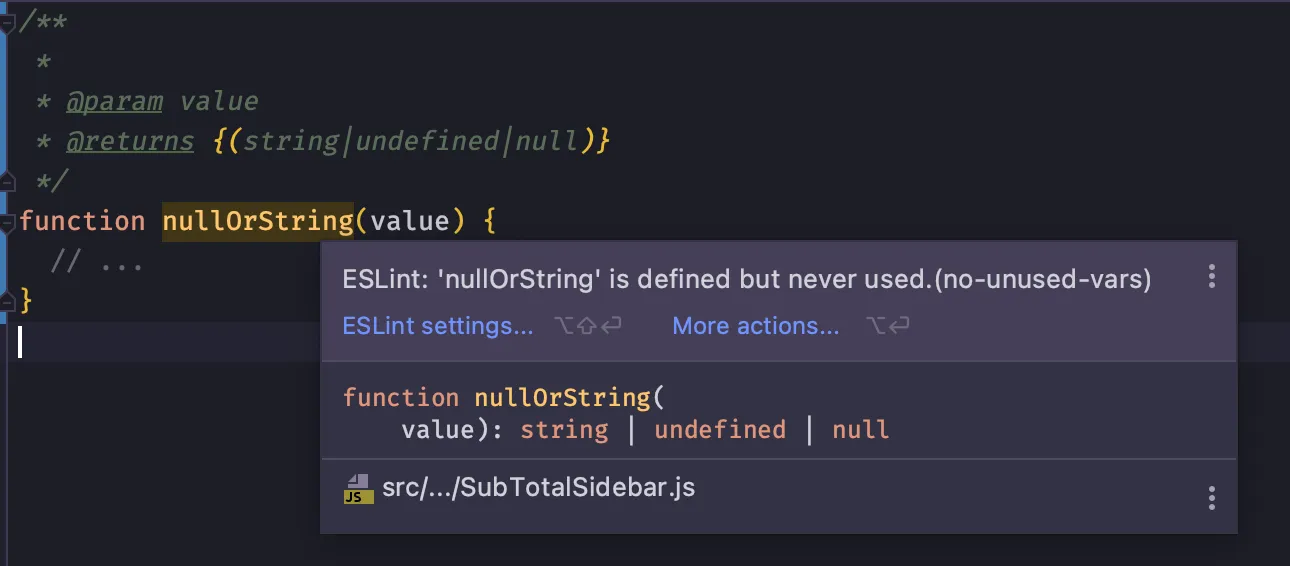Click the {(string|undefined|null)} type annotation in the JSDoc
Viewport: 1290px width, 566px height.
pyautogui.click(x=411, y=141)
